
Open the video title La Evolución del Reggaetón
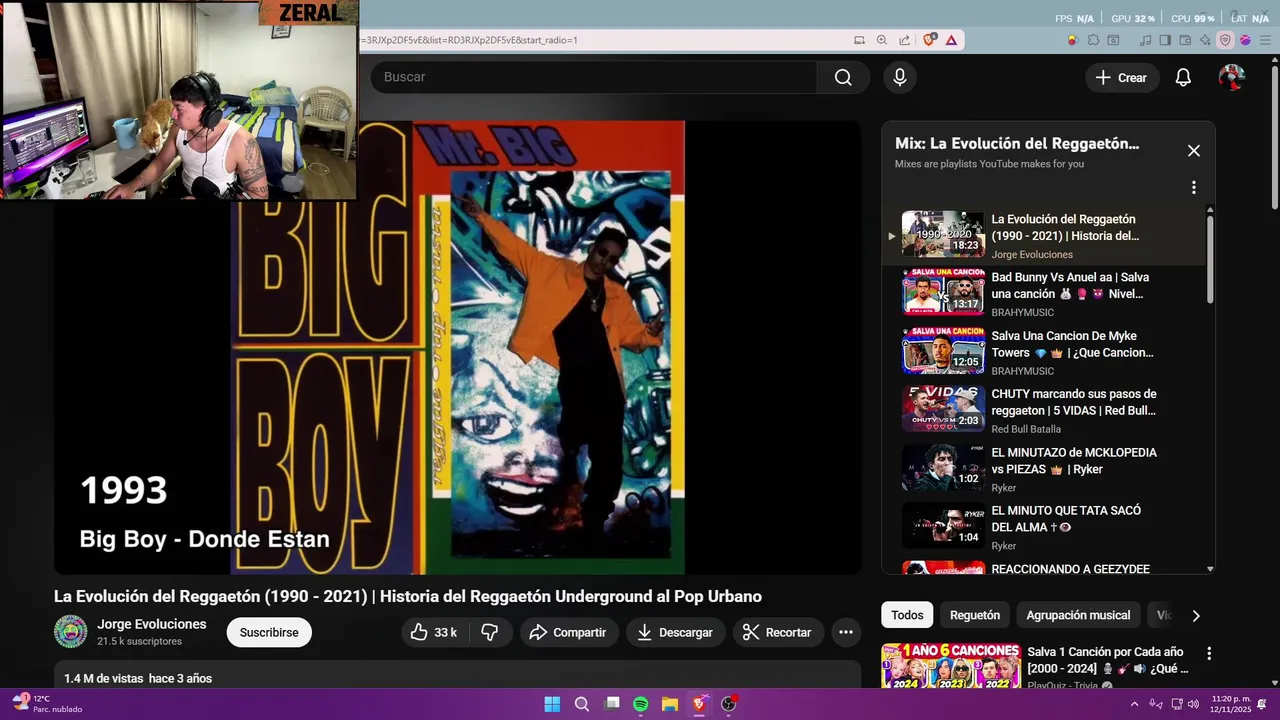[408, 596]
